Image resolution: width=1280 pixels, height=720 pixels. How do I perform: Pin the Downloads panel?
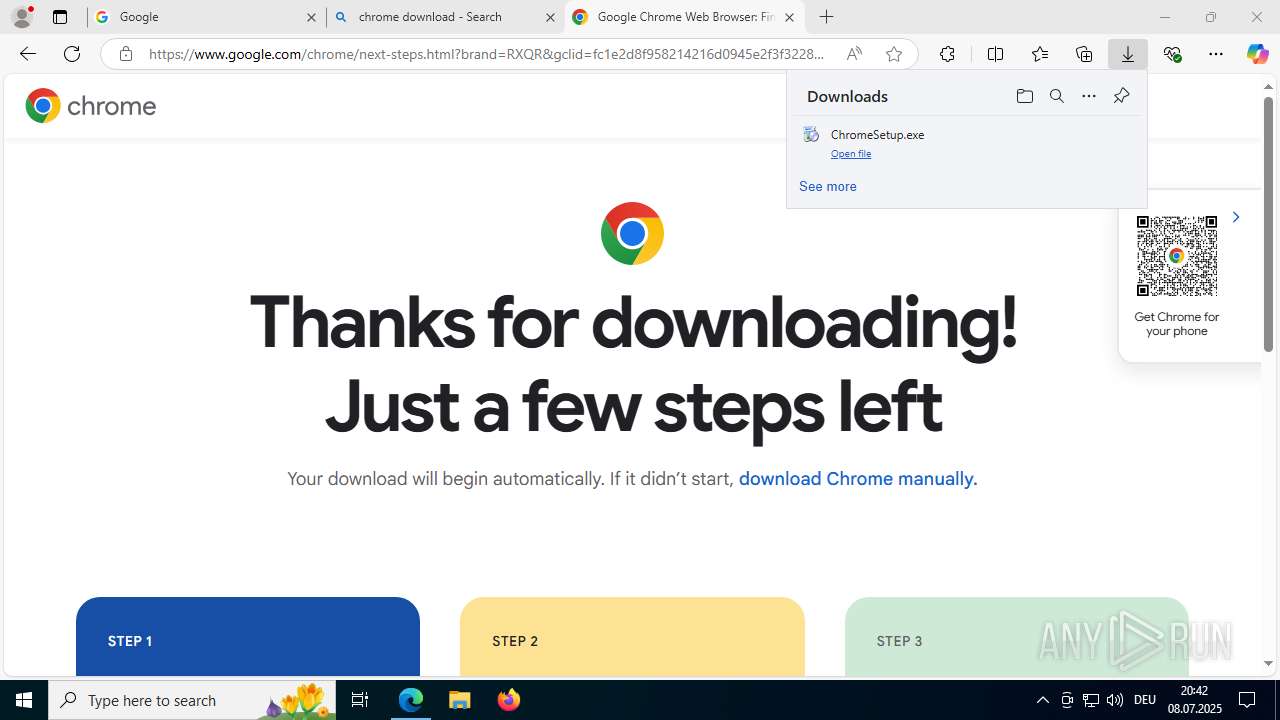pos(1121,96)
